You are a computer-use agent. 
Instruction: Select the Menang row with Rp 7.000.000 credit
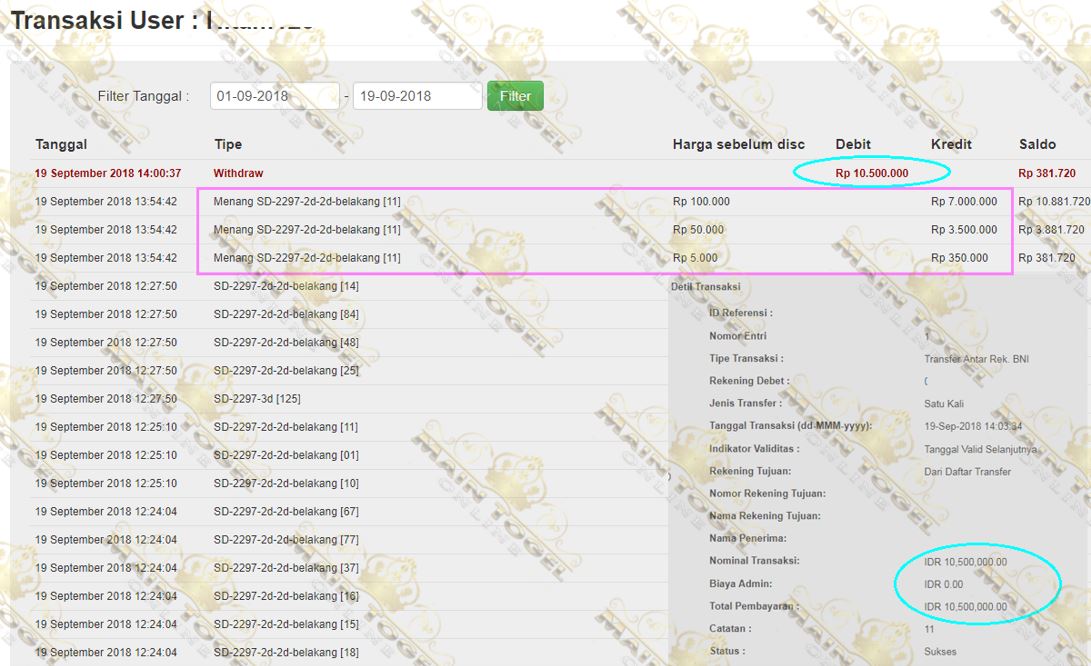tap(306, 201)
